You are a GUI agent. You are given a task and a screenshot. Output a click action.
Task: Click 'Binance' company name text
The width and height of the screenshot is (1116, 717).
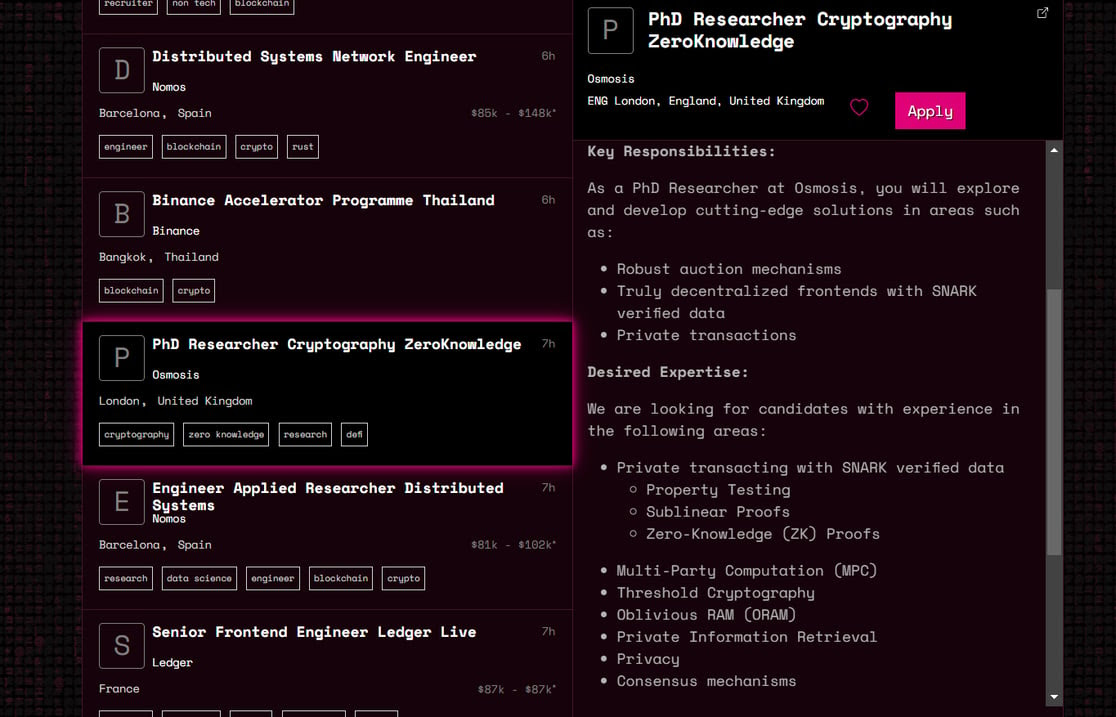[176, 231]
